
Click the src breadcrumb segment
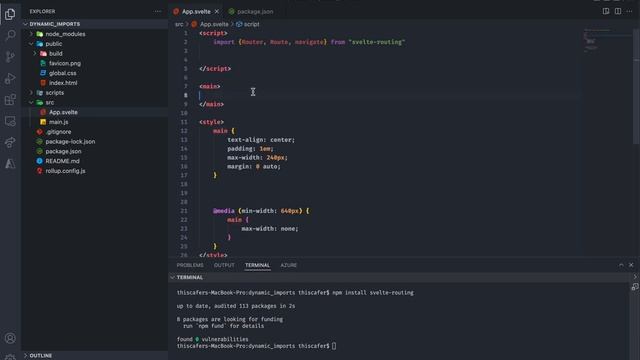click(179, 24)
